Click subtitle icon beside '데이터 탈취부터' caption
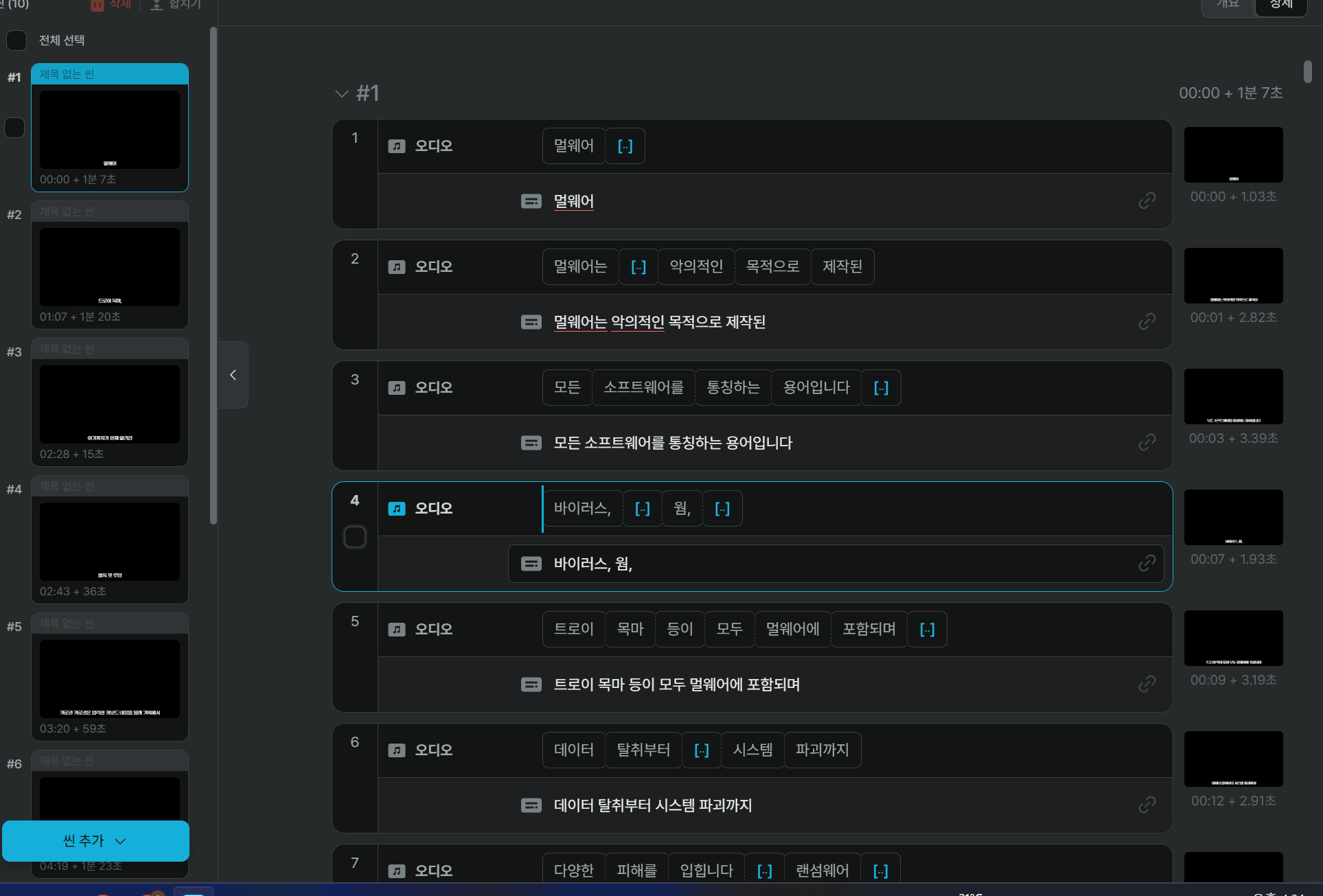The width and height of the screenshot is (1323, 896). (x=531, y=805)
